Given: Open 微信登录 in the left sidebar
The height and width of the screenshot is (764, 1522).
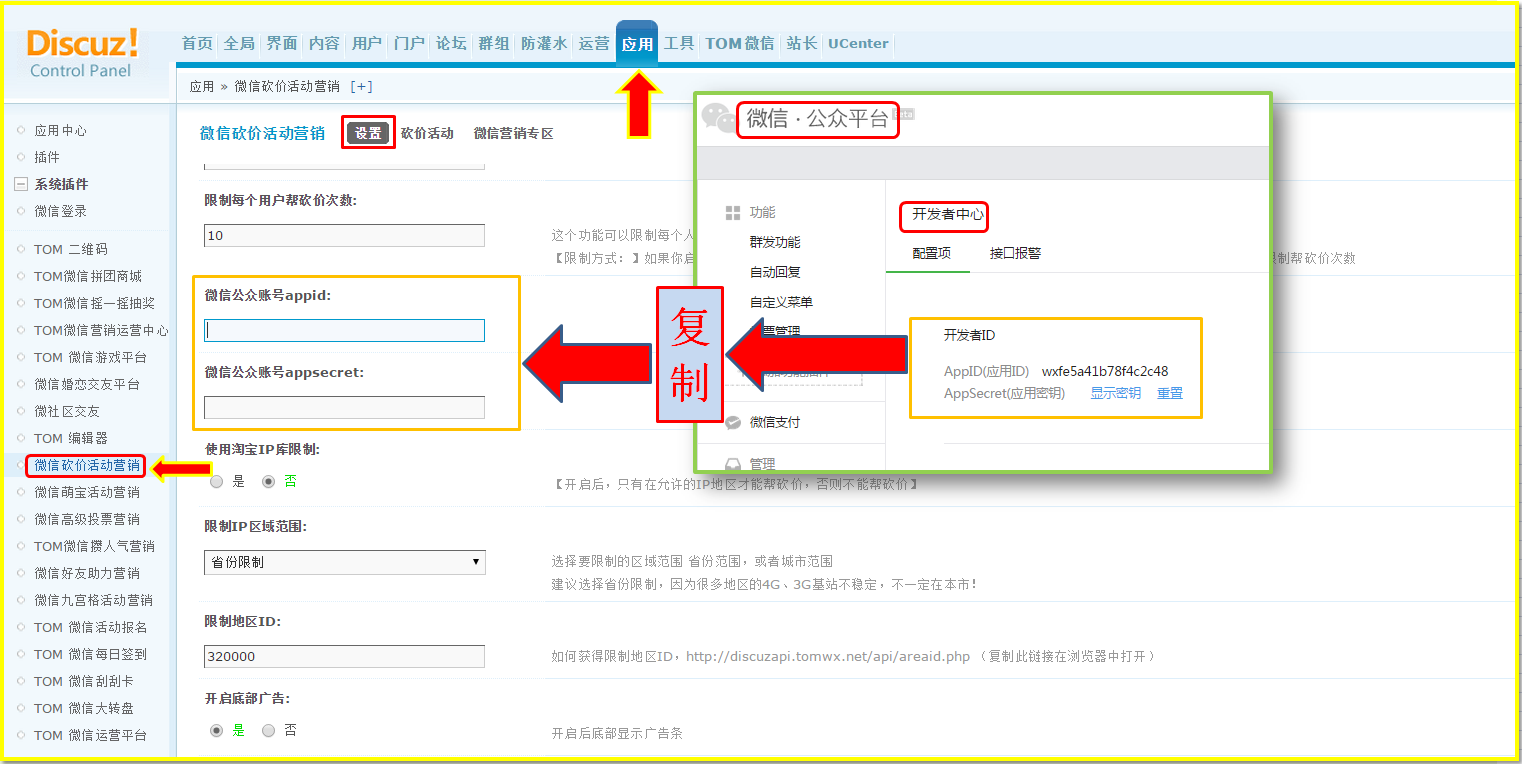Looking at the screenshot, I should [x=60, y=211].
